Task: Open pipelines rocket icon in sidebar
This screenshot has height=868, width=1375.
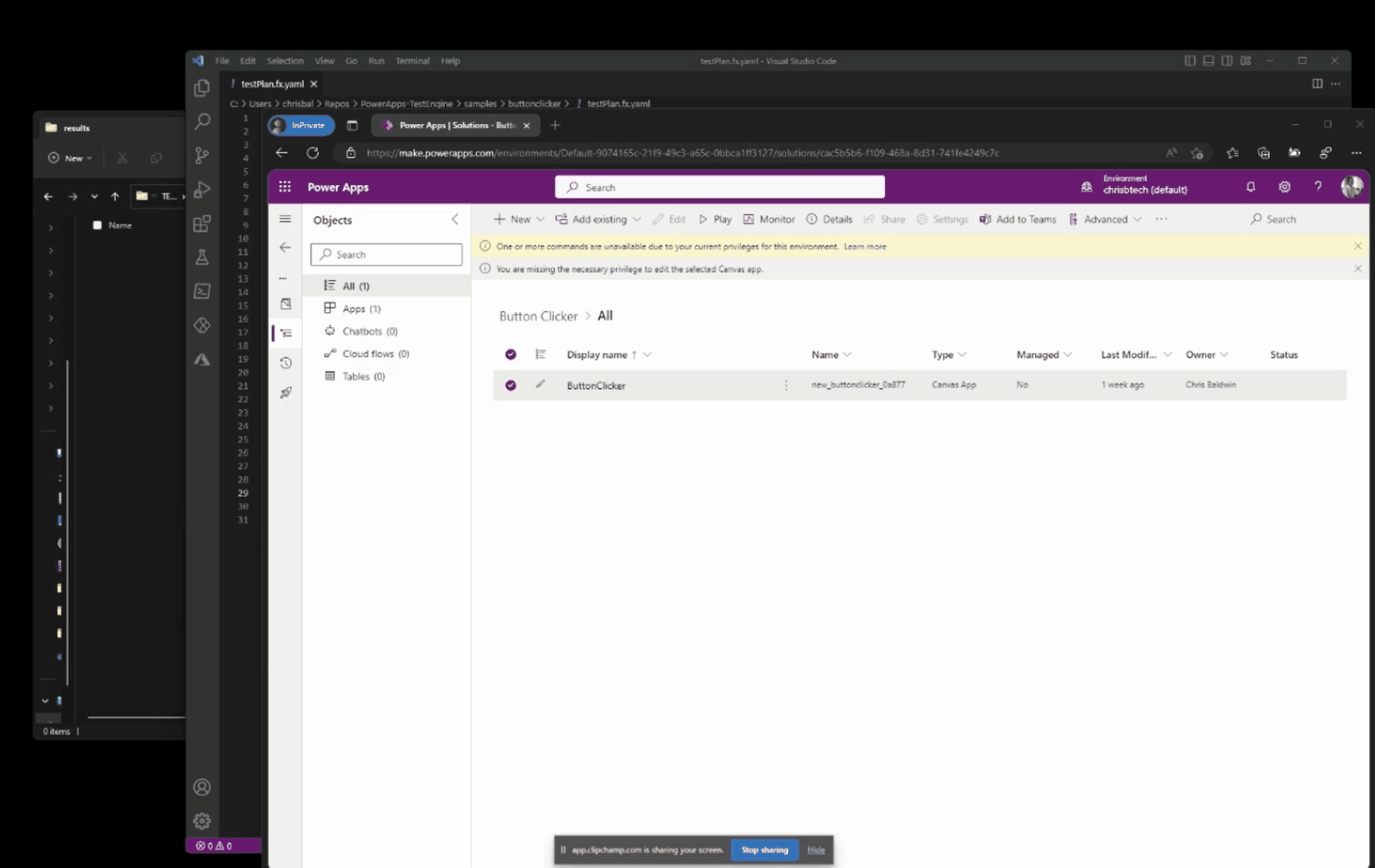Action: point(286,392)
